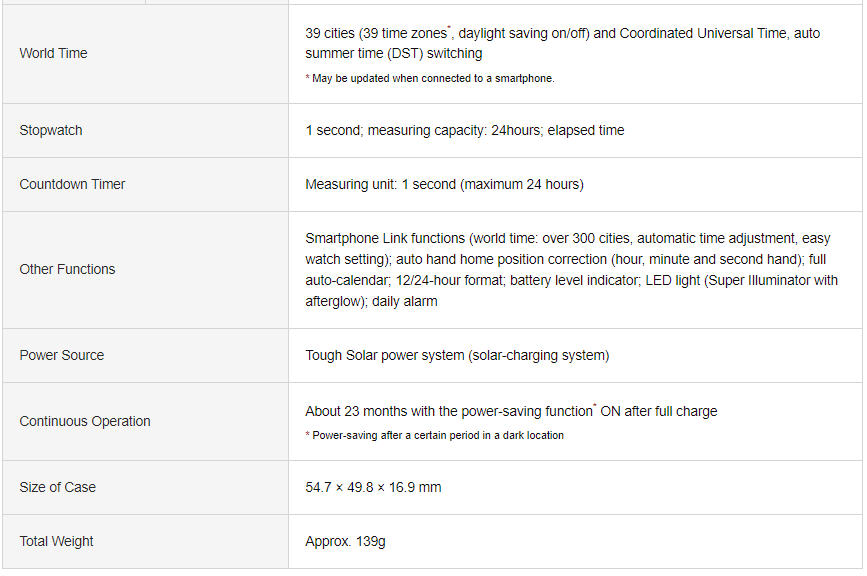Select the 54.7 × 49.8 × 16.9 mm value
Viewport: 867px width, 576px height.
tap(373, 487)
